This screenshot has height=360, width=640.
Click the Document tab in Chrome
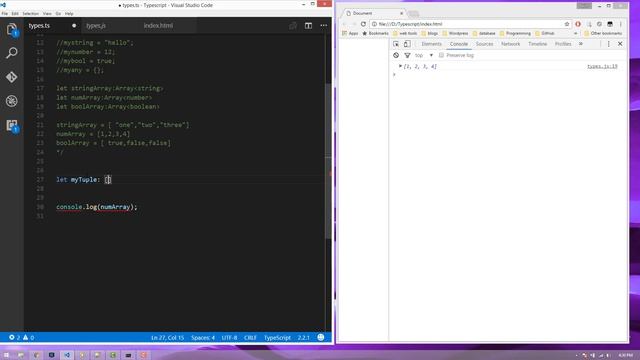point(373,13)
